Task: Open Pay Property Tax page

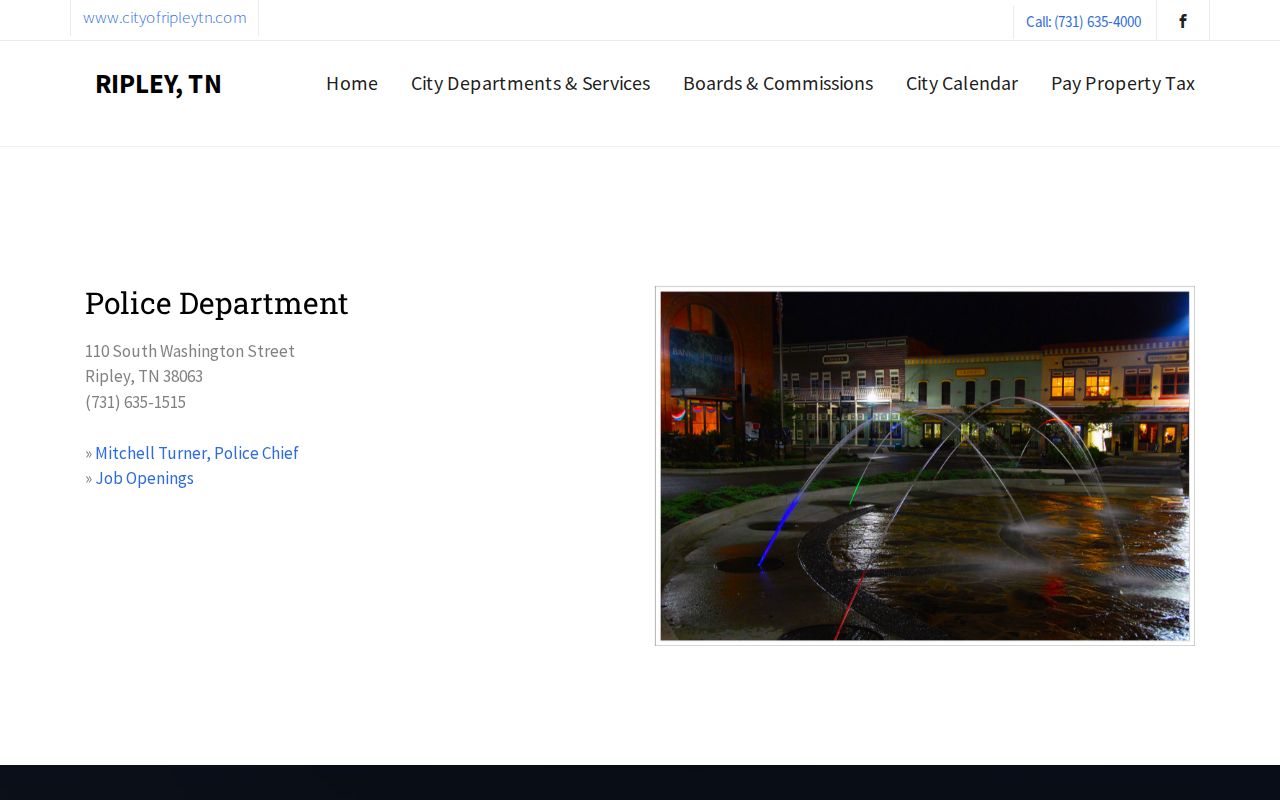Action: 1123,83
